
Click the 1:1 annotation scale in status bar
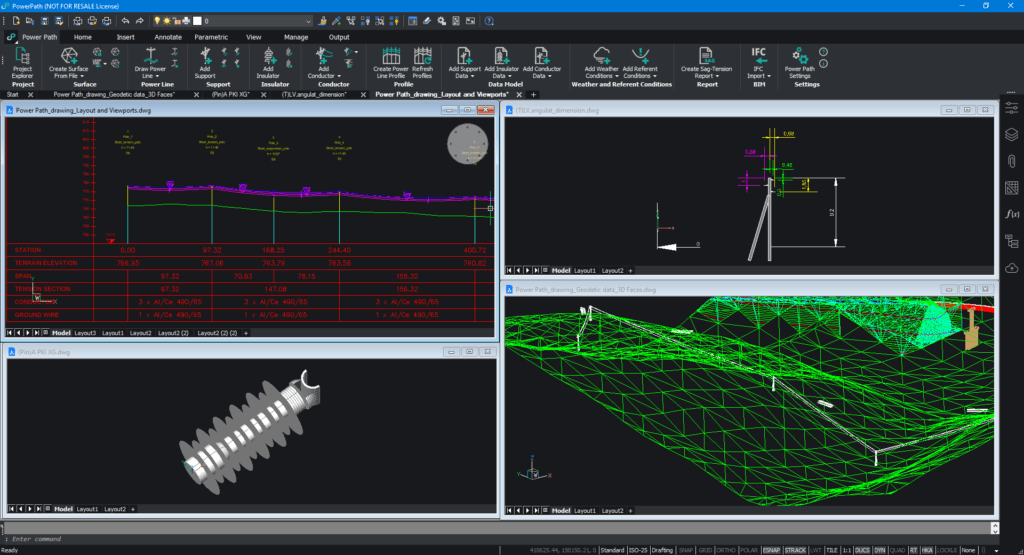coord(847,550)
